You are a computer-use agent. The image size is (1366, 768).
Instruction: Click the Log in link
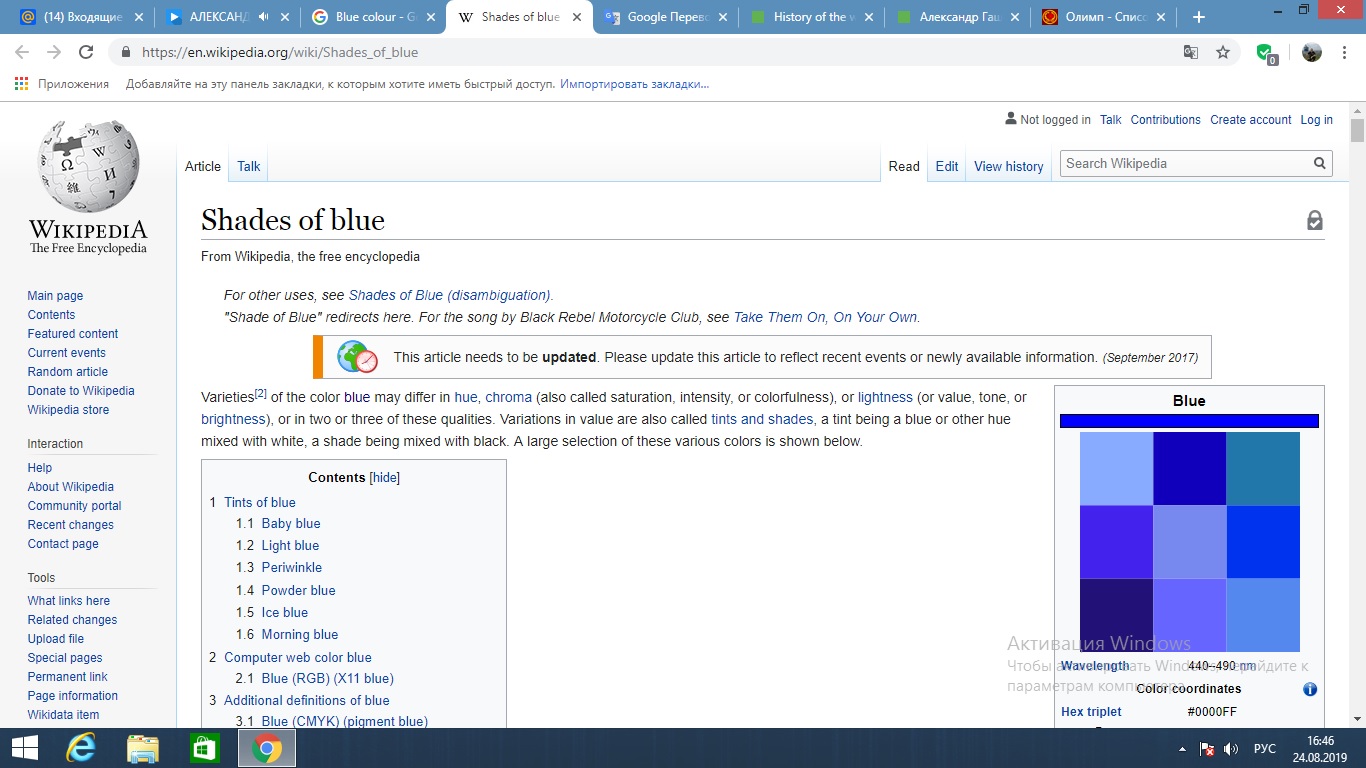1316,119
